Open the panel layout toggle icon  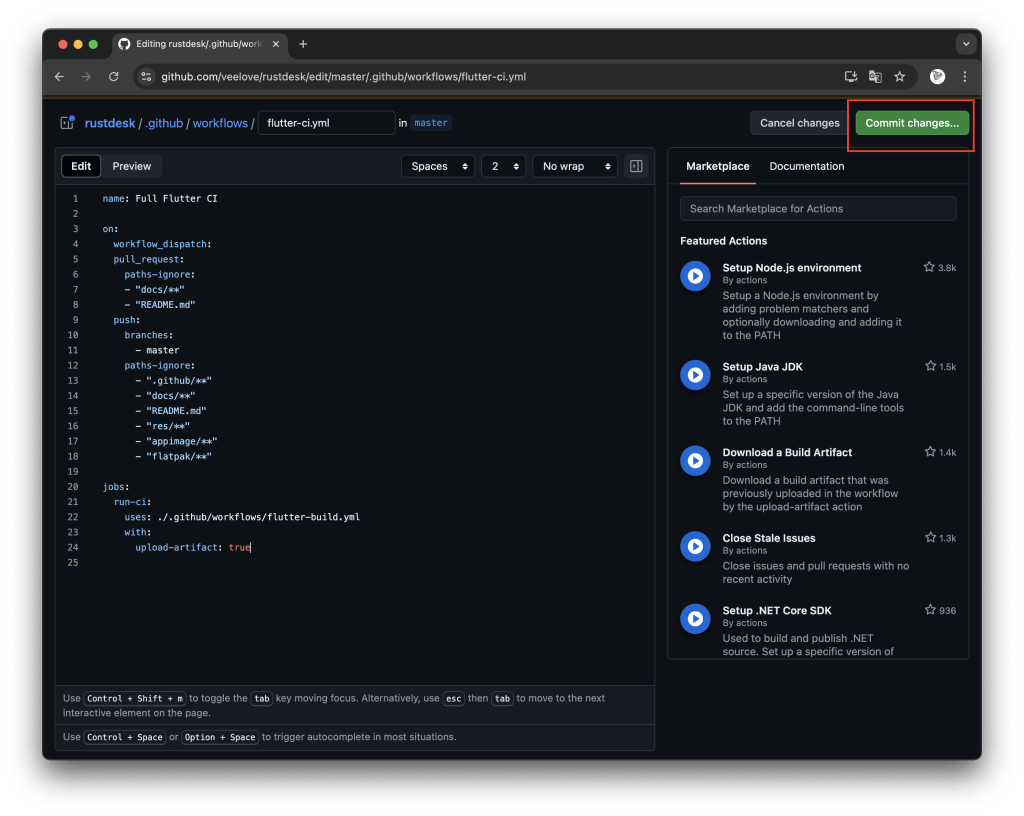[636, 166]
